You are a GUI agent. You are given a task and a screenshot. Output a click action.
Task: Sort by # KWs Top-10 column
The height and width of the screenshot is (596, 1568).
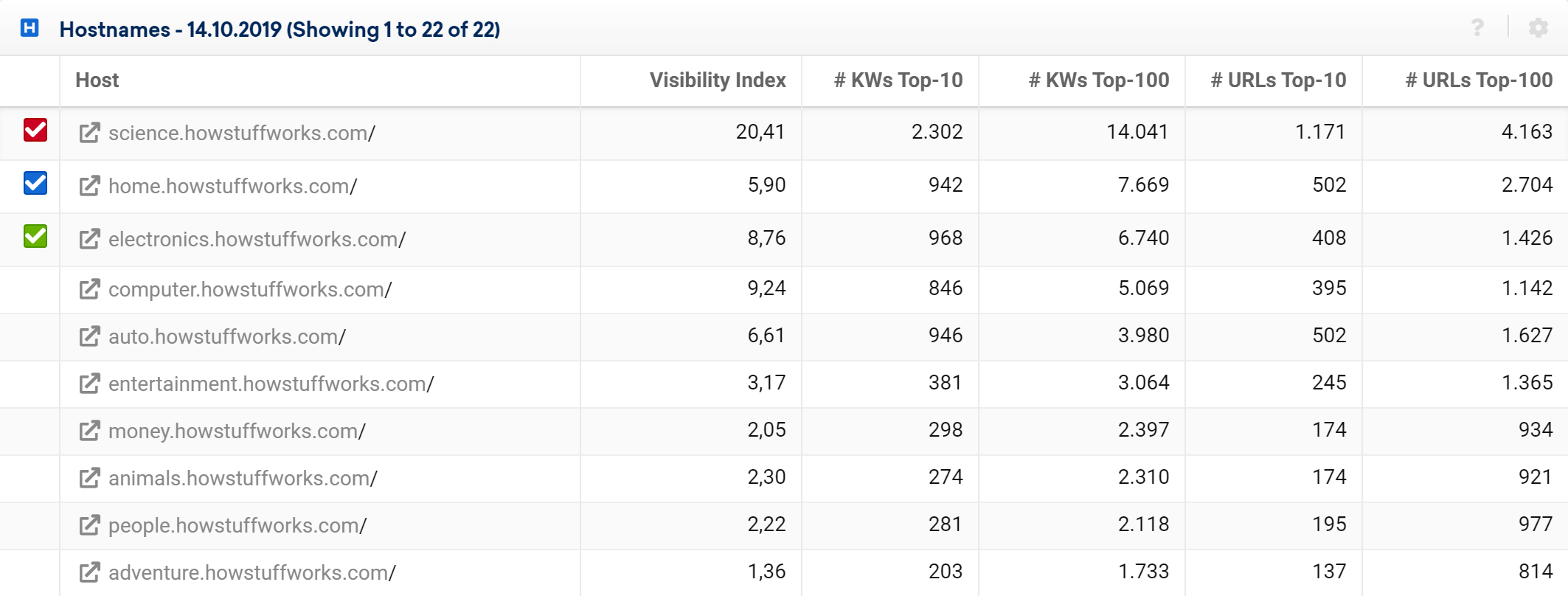[898, 80]
